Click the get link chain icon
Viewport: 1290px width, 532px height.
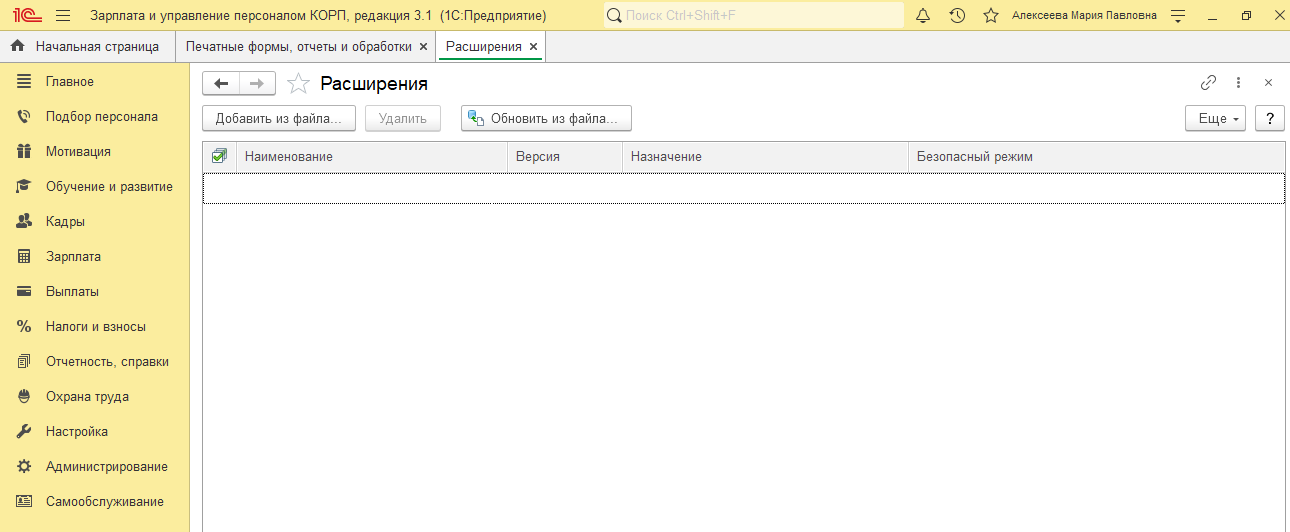(x=1208, y=83)
